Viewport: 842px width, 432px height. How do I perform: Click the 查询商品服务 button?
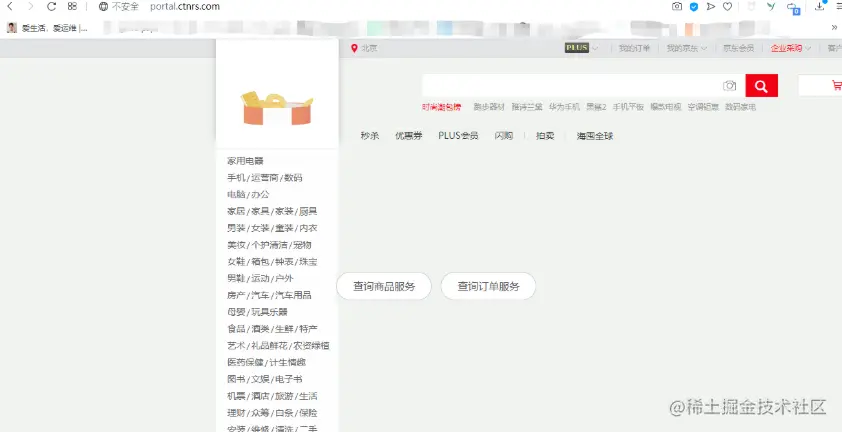pyautogui.click(x=384, y=286)
